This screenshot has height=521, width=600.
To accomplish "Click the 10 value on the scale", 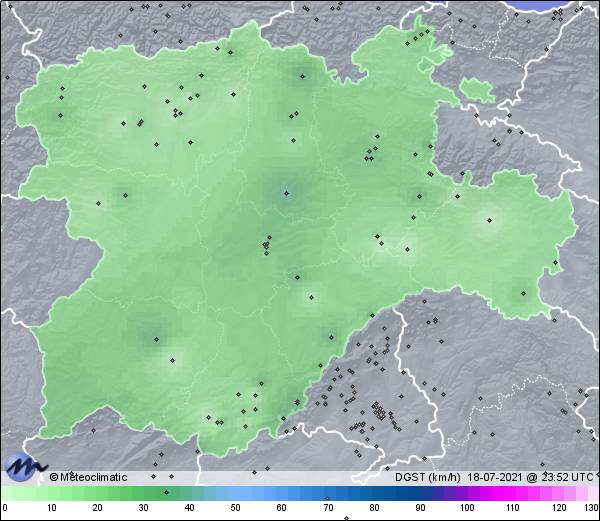I will point(52,508).
